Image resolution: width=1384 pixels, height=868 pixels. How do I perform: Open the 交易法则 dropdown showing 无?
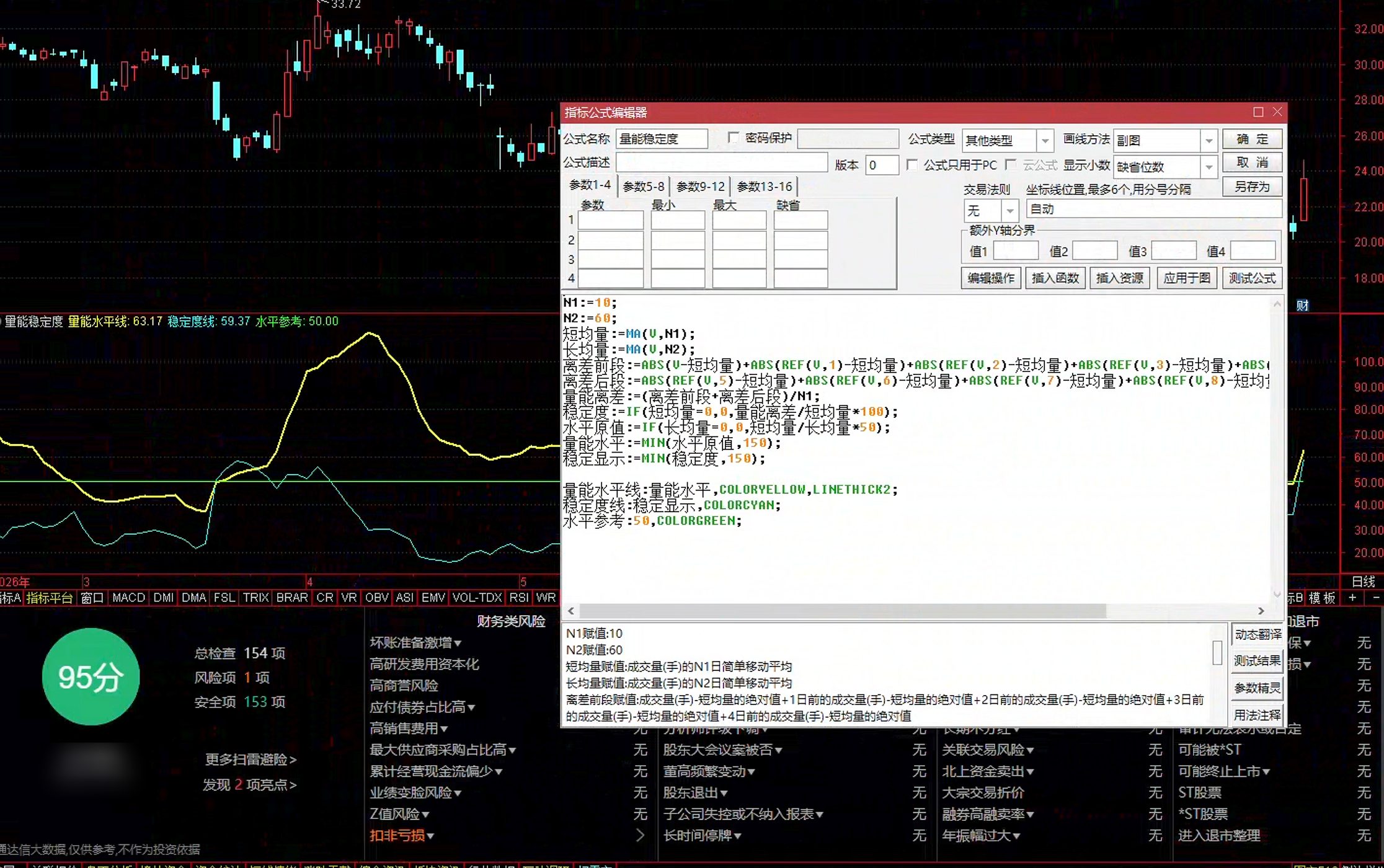pyautogui.click(x=1010, y=211)
